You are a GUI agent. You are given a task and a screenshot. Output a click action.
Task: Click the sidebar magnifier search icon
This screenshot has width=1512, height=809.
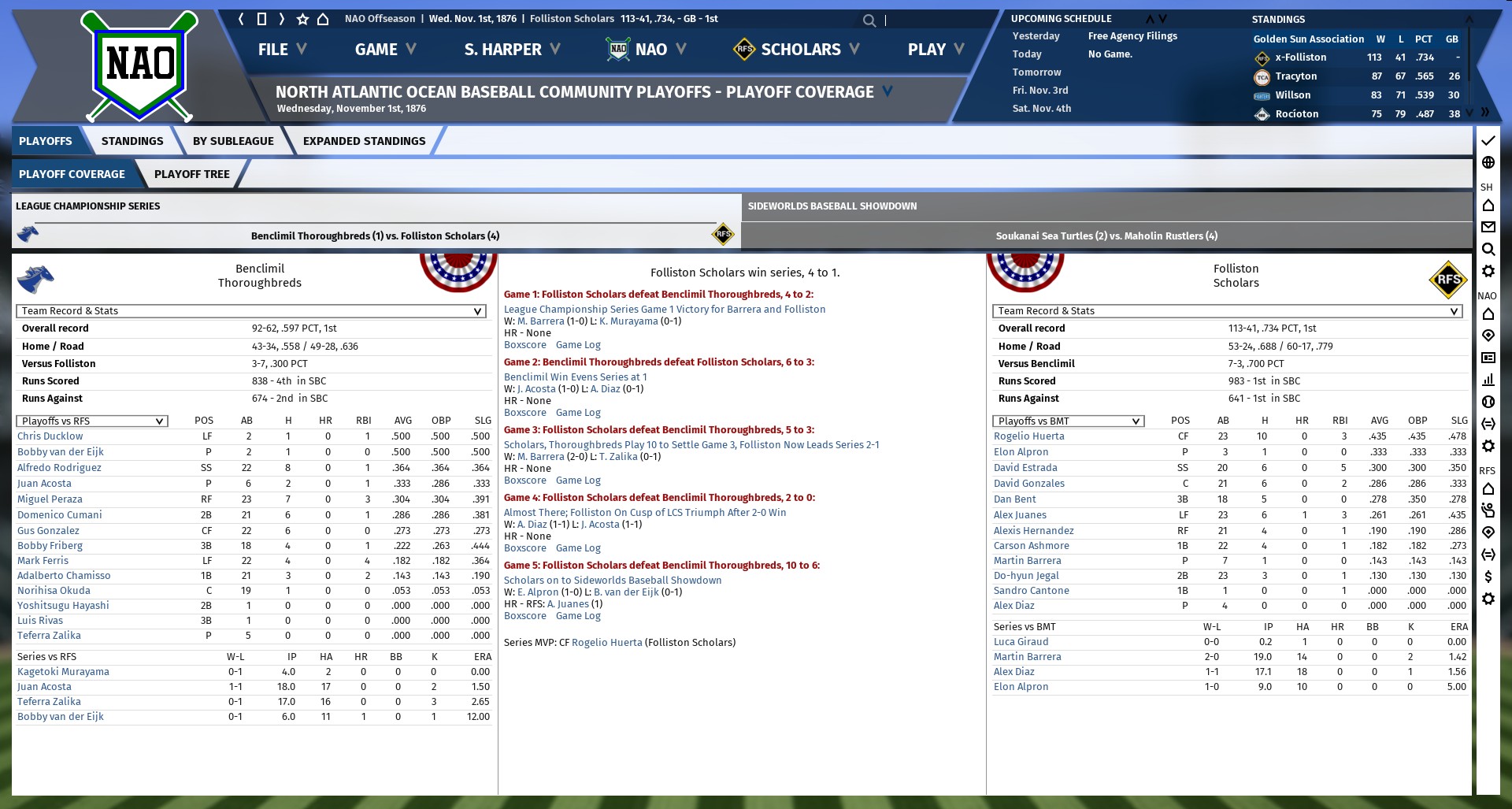(x=1488, y=250)
